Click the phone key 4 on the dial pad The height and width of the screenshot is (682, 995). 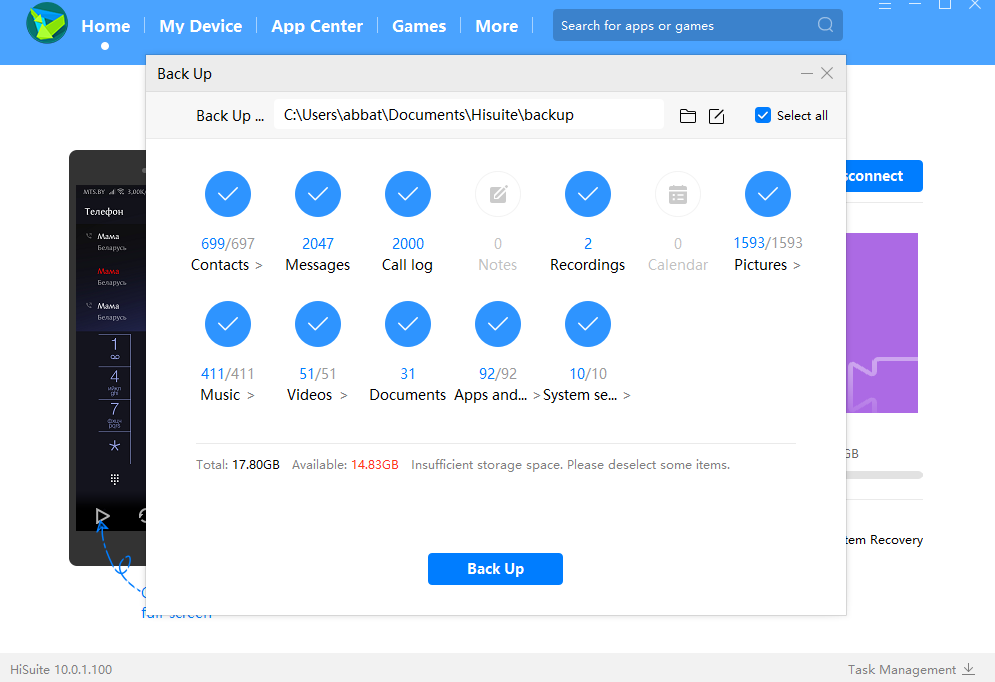point(115,382)
